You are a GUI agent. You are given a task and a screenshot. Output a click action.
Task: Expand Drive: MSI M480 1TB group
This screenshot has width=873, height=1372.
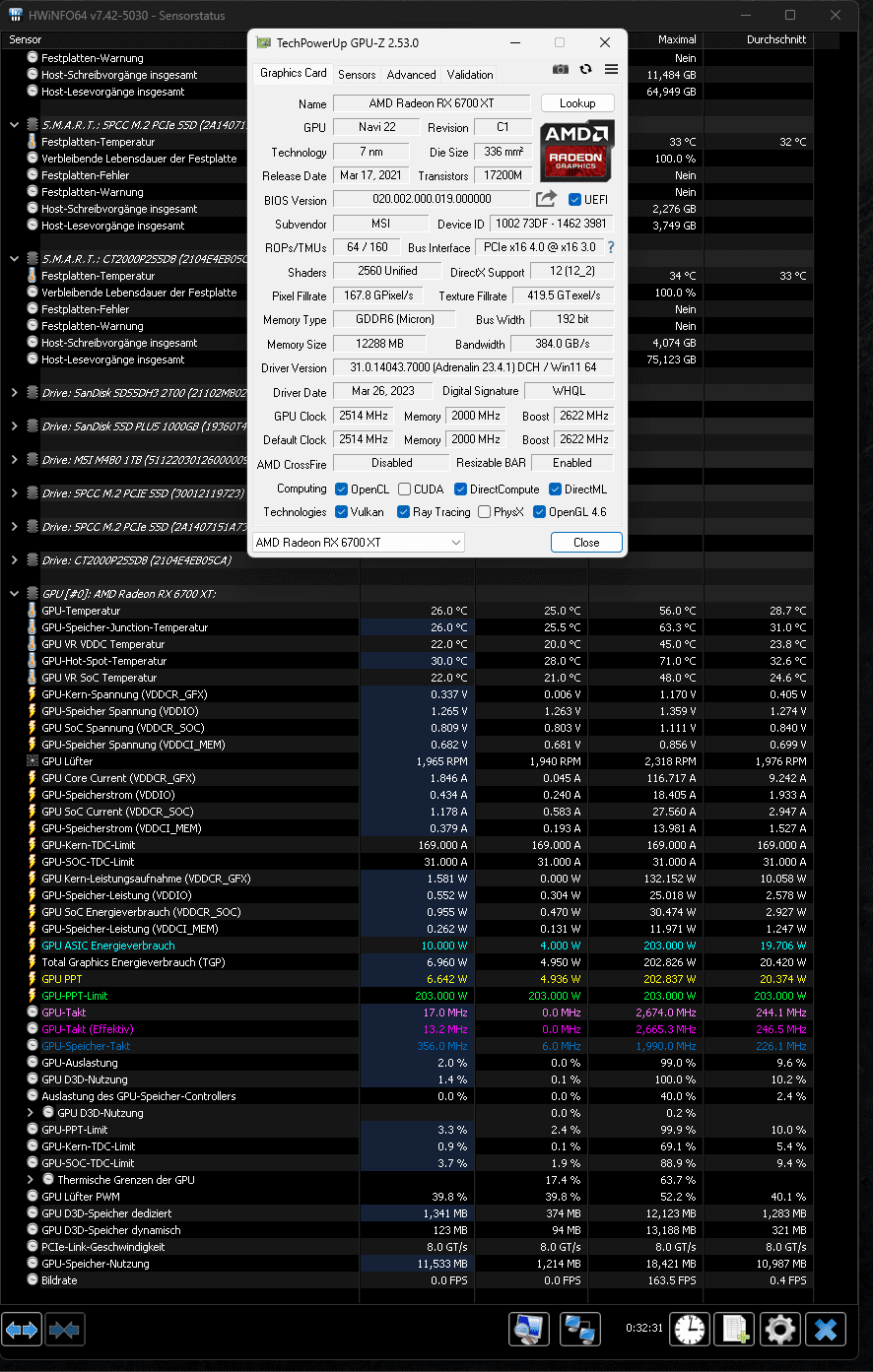14,460
